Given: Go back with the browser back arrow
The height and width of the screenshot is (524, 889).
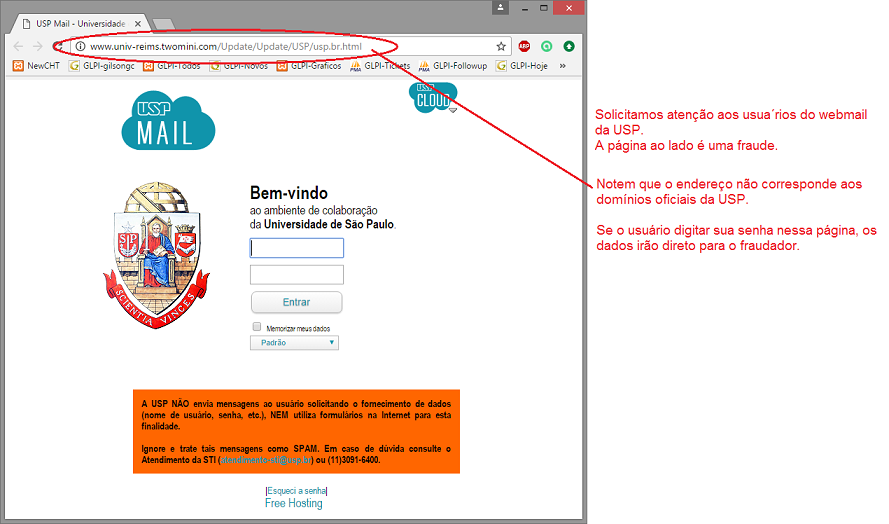Looking at the screenshot, I should click(18, 47).
